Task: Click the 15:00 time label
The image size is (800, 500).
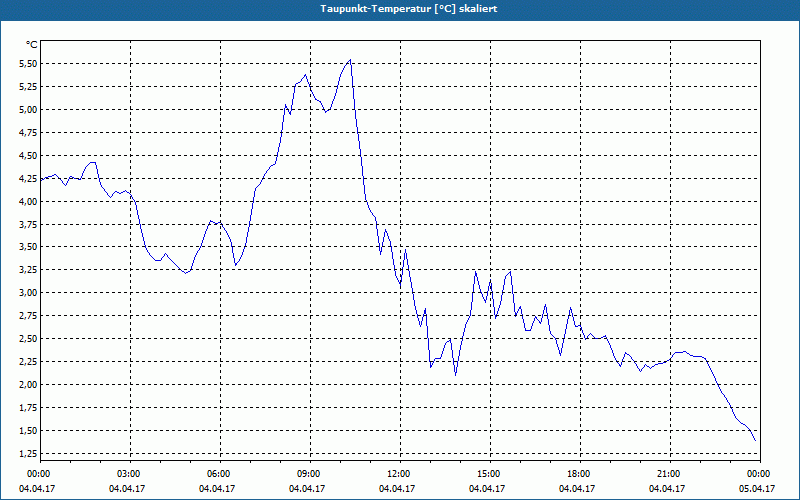Action: tap(490, 474)
